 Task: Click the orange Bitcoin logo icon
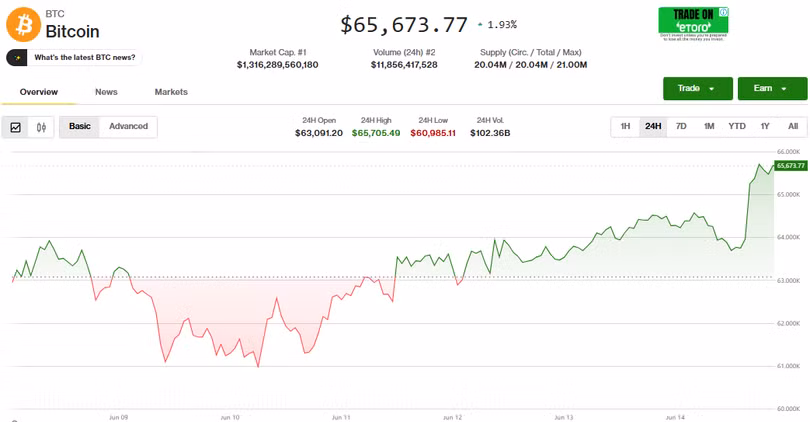coord(23,24)
